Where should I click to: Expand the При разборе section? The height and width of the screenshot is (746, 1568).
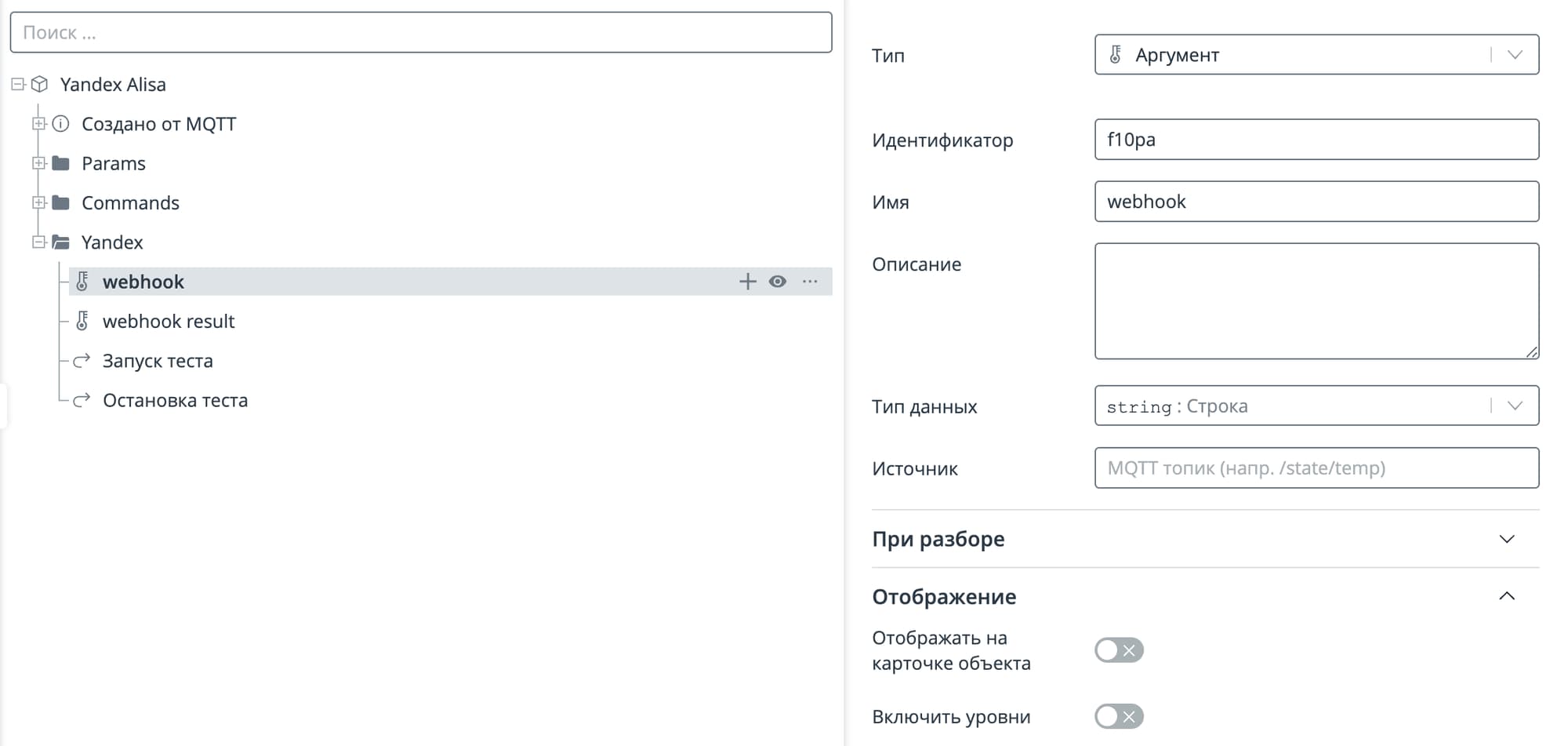[1506, 539]
